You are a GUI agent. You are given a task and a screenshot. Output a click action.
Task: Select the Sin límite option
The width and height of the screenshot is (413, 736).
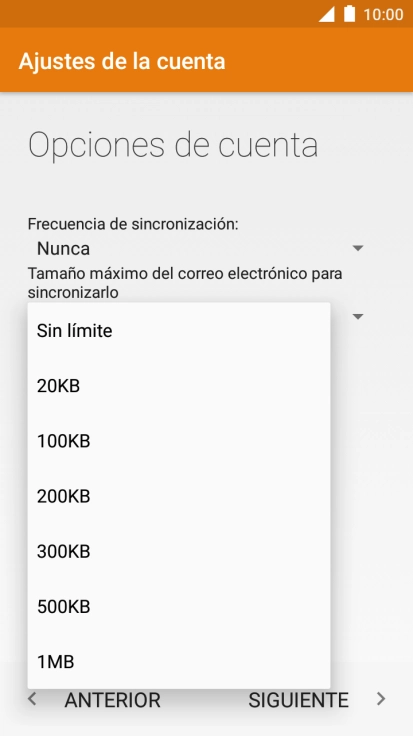179,331
